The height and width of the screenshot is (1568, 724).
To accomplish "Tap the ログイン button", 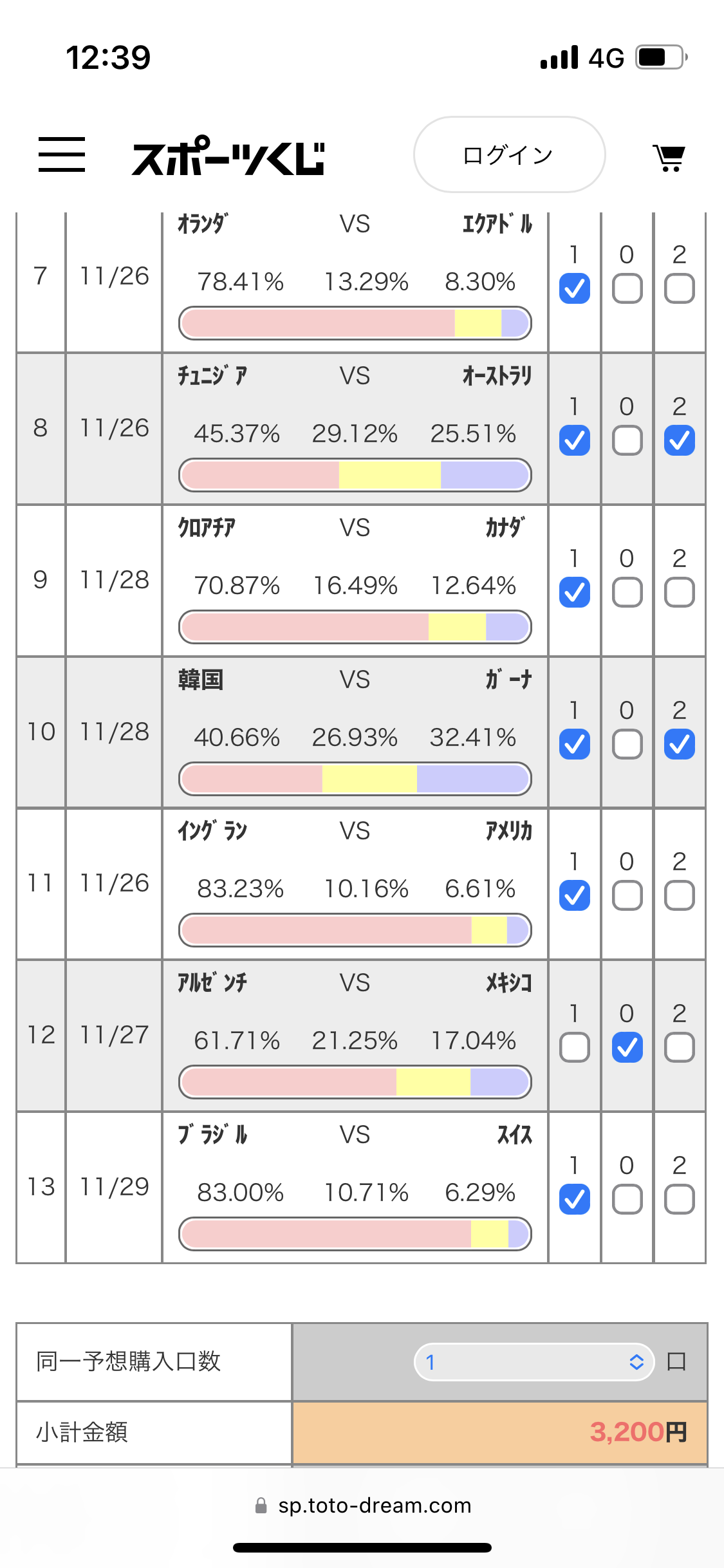I will point(509,154).
